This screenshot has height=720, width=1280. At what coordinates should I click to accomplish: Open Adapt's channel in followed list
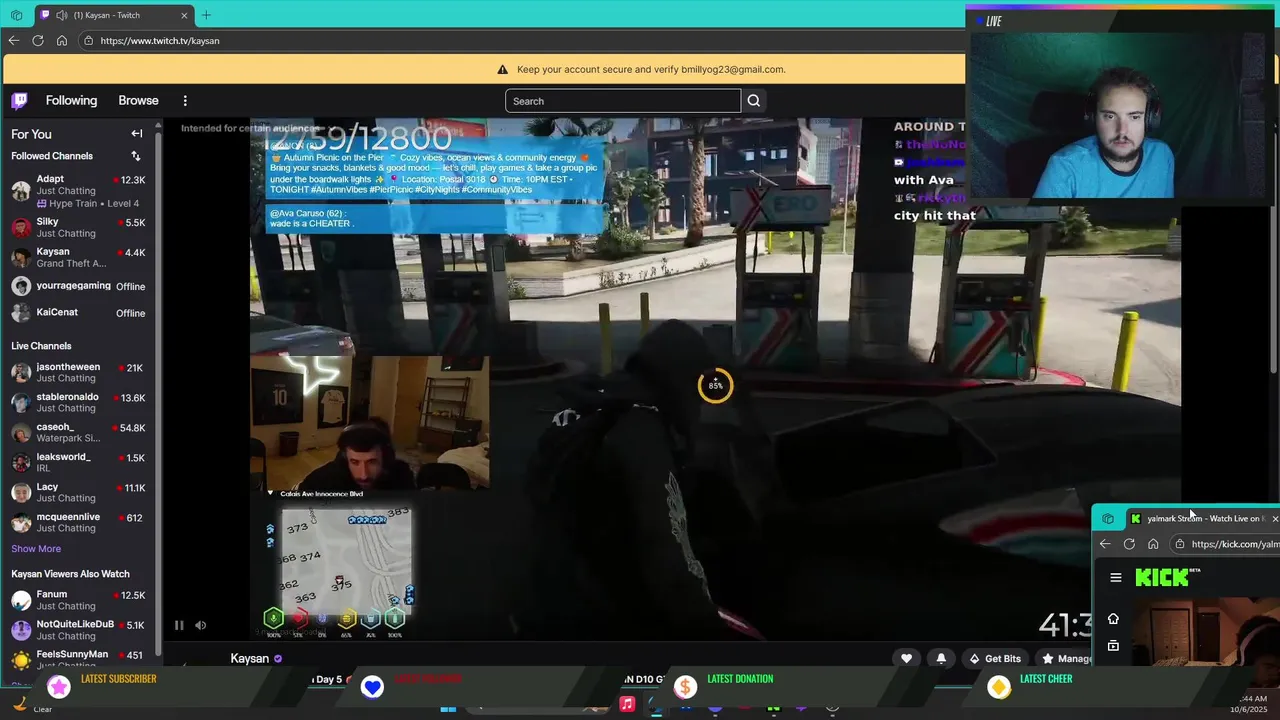click(x=79, y=190)
